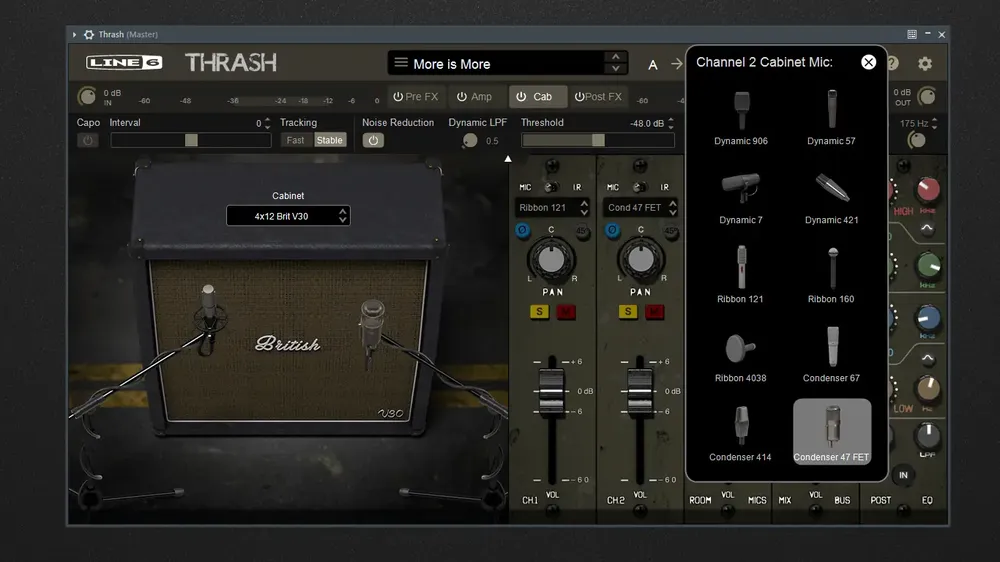Pick the Condenser 67 mic
Viewport: 1000px width, 562px height.
click(831, 356)
